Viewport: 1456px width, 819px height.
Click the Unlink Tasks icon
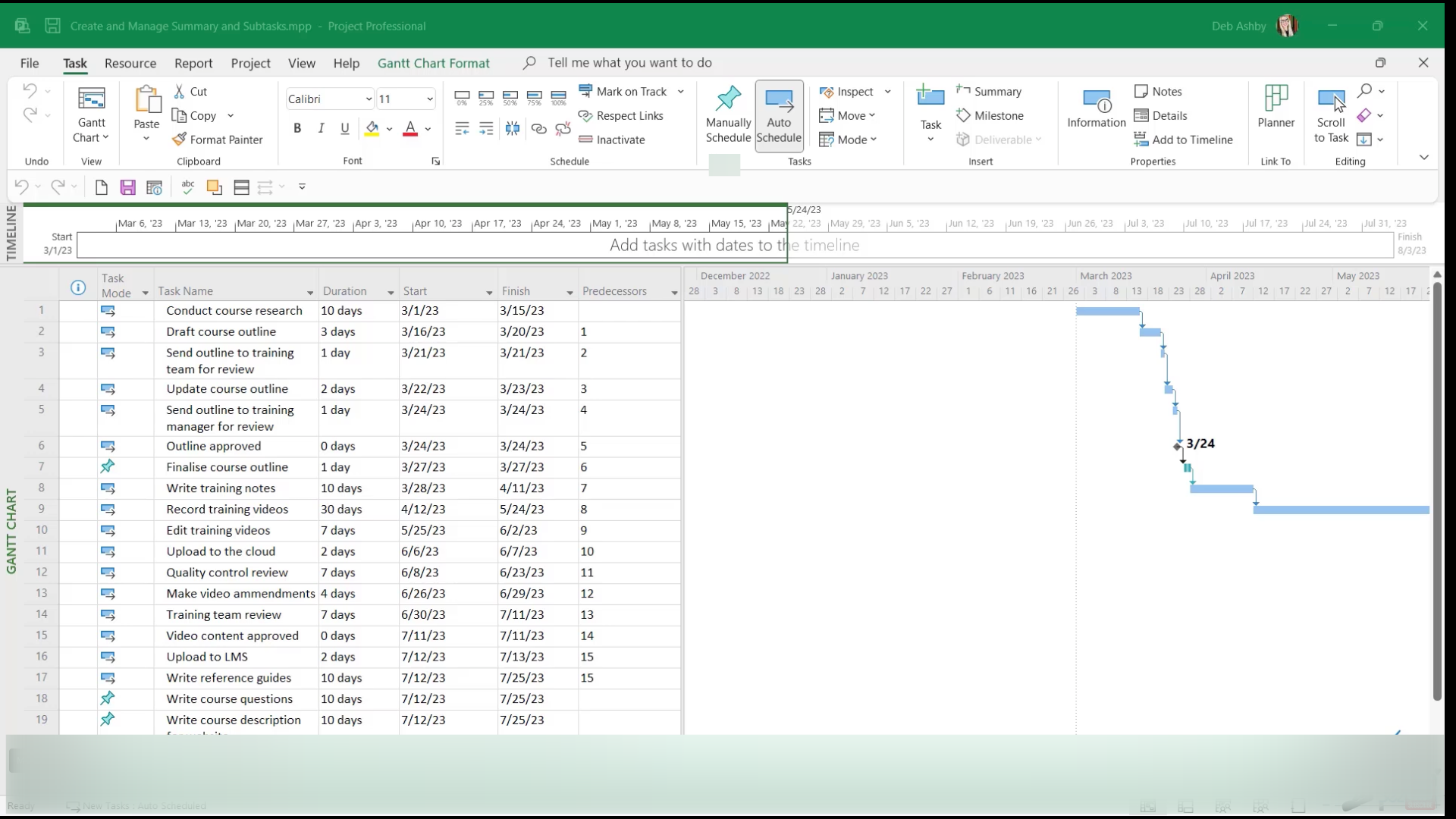pyautogui.click(x=563, y=129)
